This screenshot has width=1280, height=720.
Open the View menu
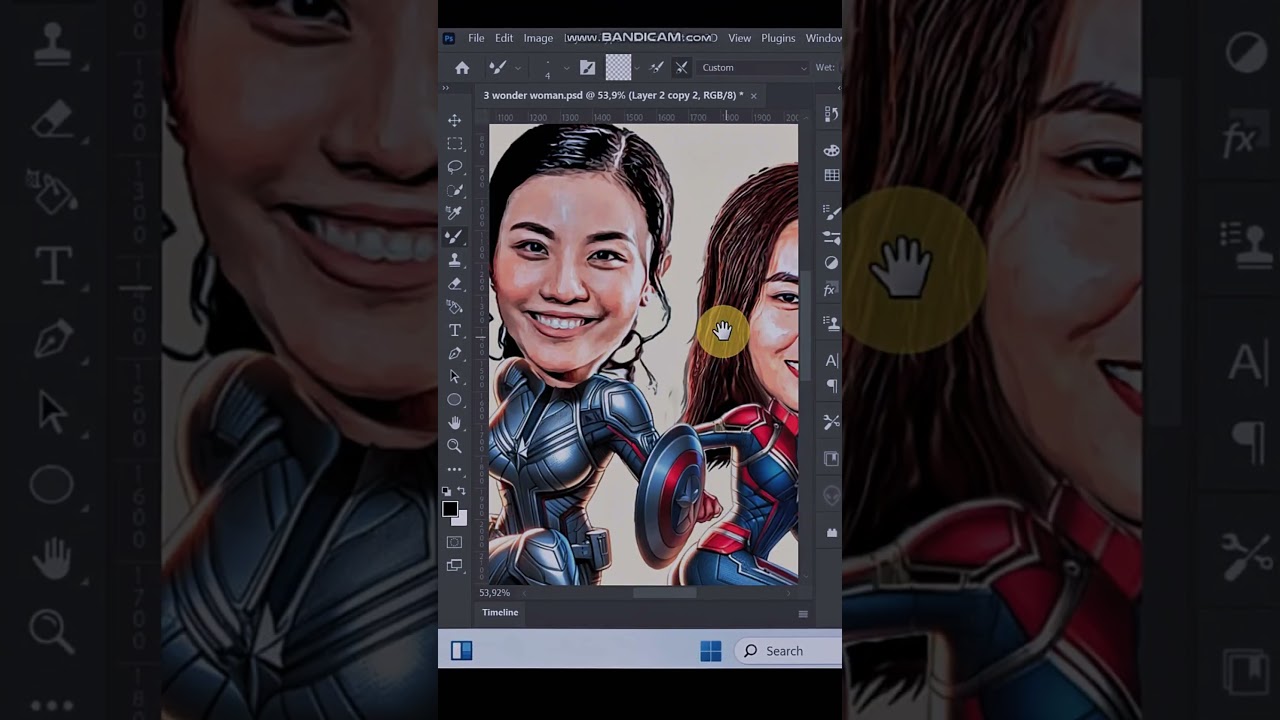coord(739,38)
